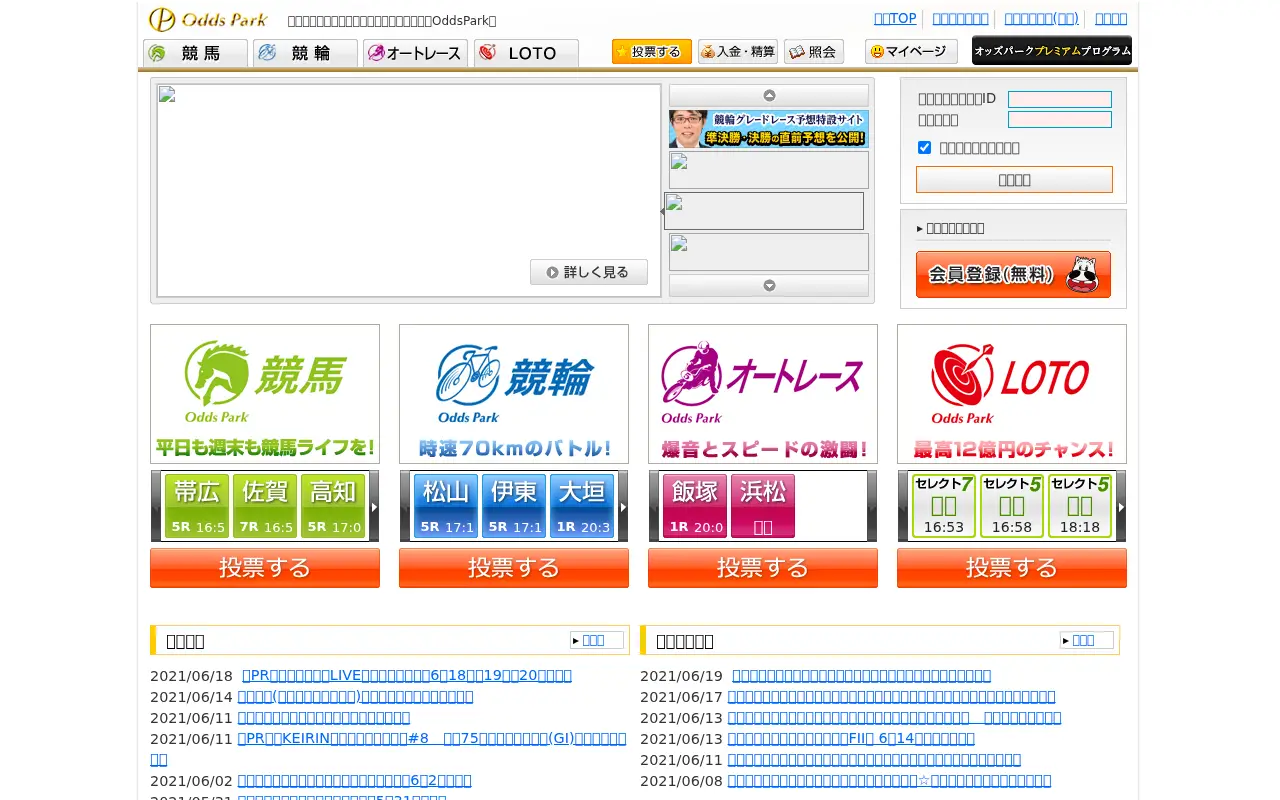
Task: Advance 競輪 race list right arrow
Action: [623, 507]
